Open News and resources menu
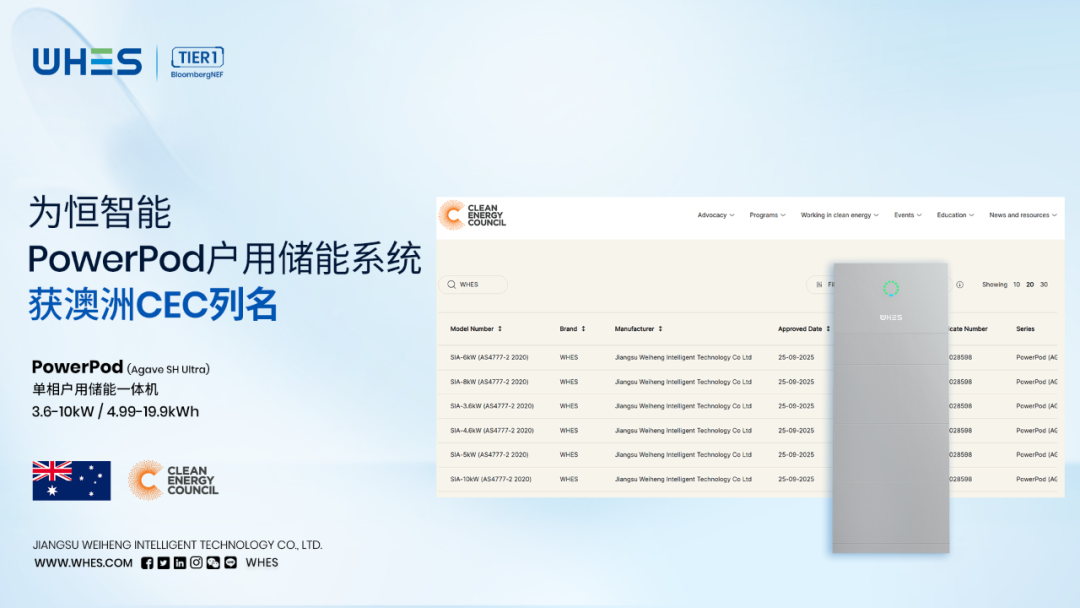This screenshot has height=608, width=1080. click(x=1023, y=215)
